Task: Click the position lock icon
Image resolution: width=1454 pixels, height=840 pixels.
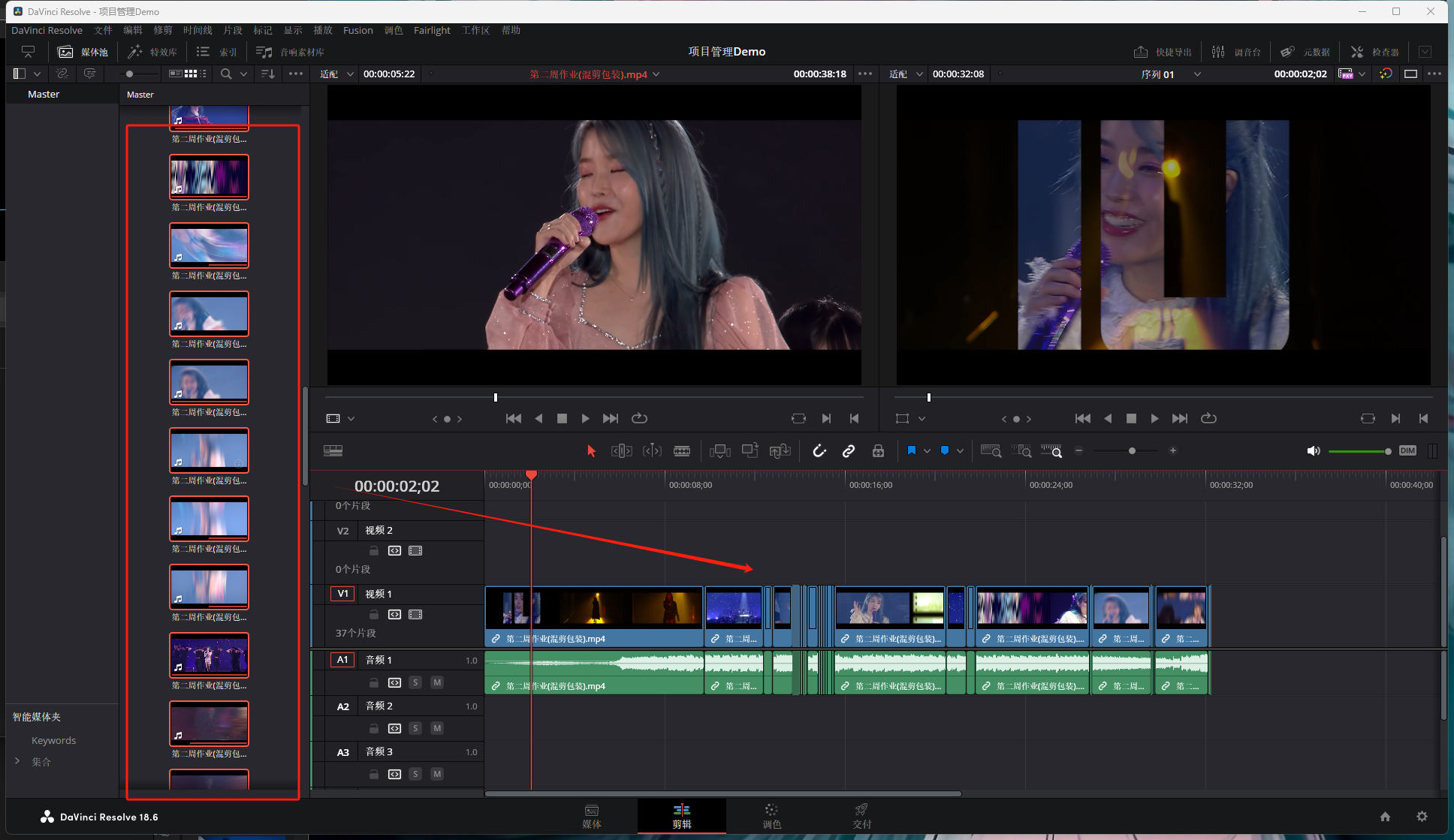Action: click(878, 450)
